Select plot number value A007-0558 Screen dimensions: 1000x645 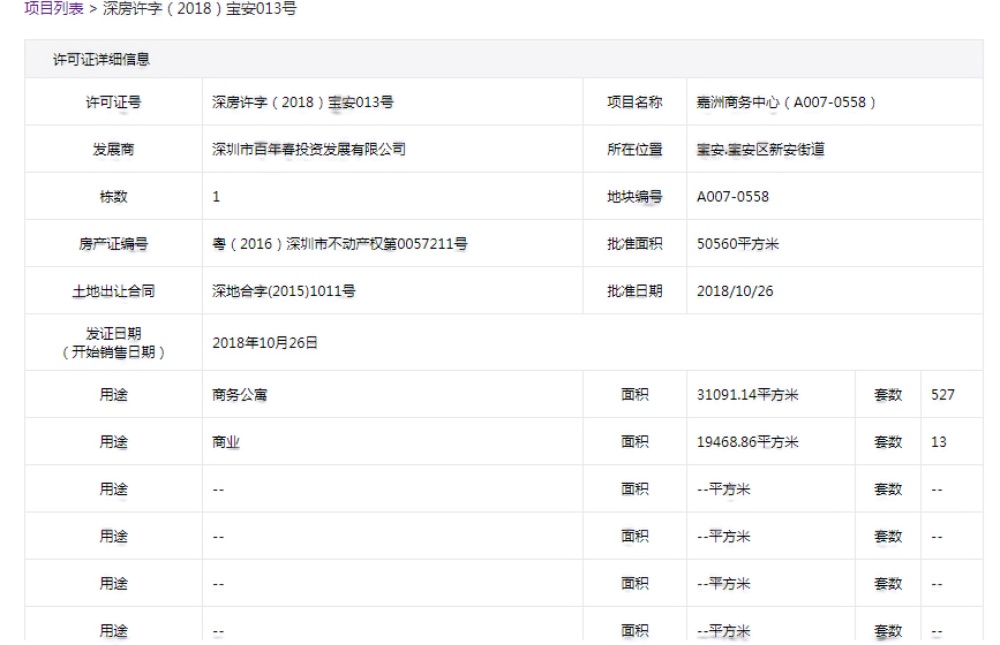[x=733, y=196]
